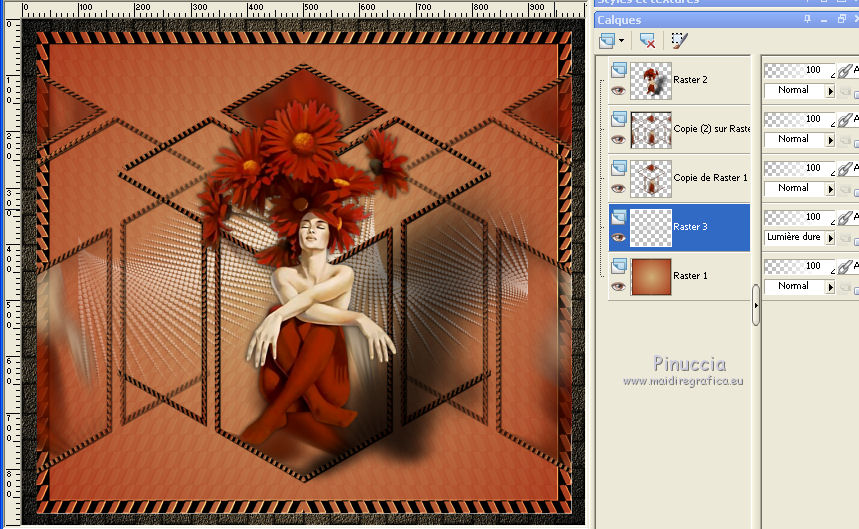Image resolution: width=859 pixels, height=529 pixels.
Task: Click the Raster 2 layer thumbnail
Action: pos(651,80)
